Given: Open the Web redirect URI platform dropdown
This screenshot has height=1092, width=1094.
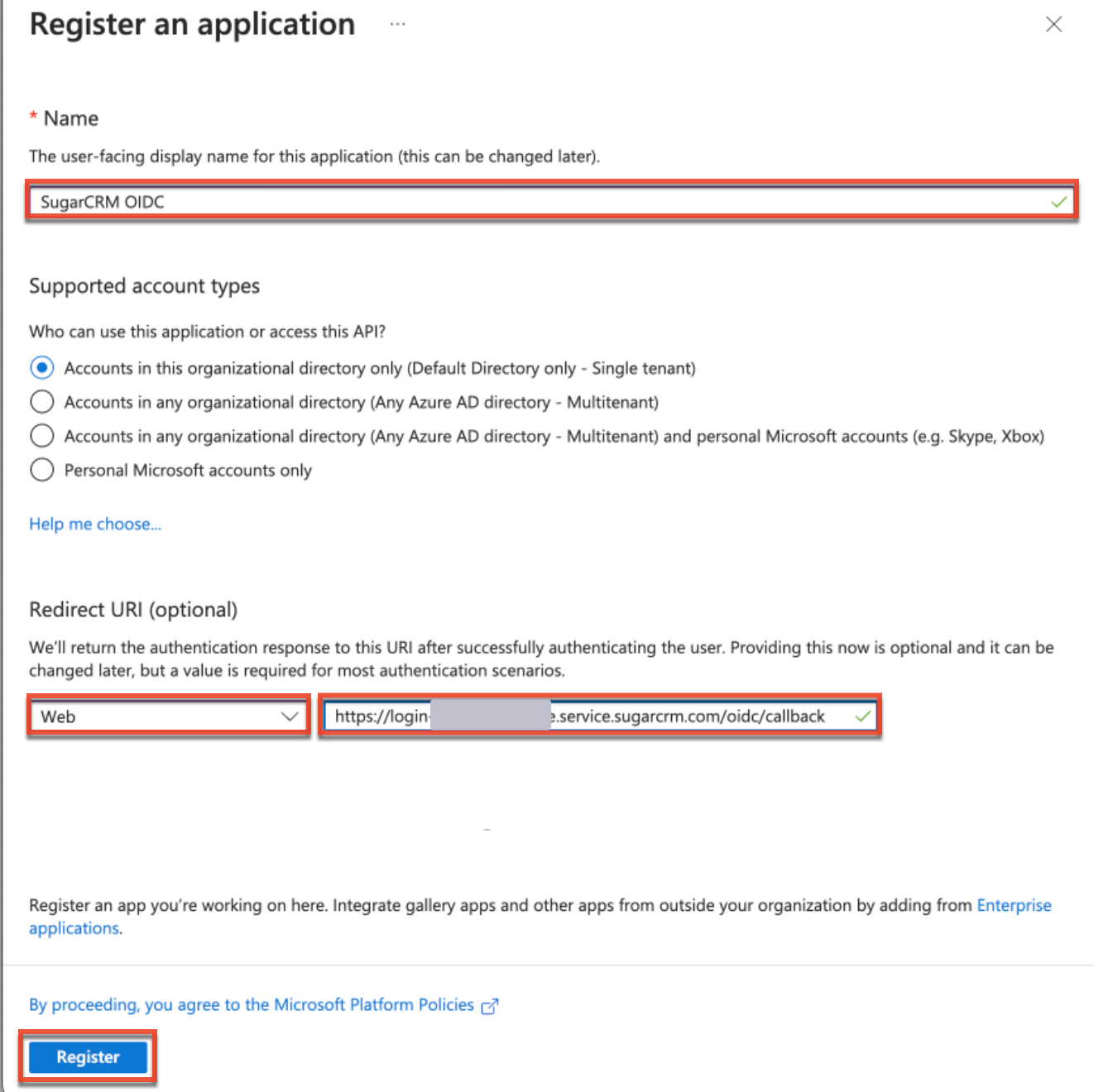Looking at the screenshot, I should [x=166, y=716].
